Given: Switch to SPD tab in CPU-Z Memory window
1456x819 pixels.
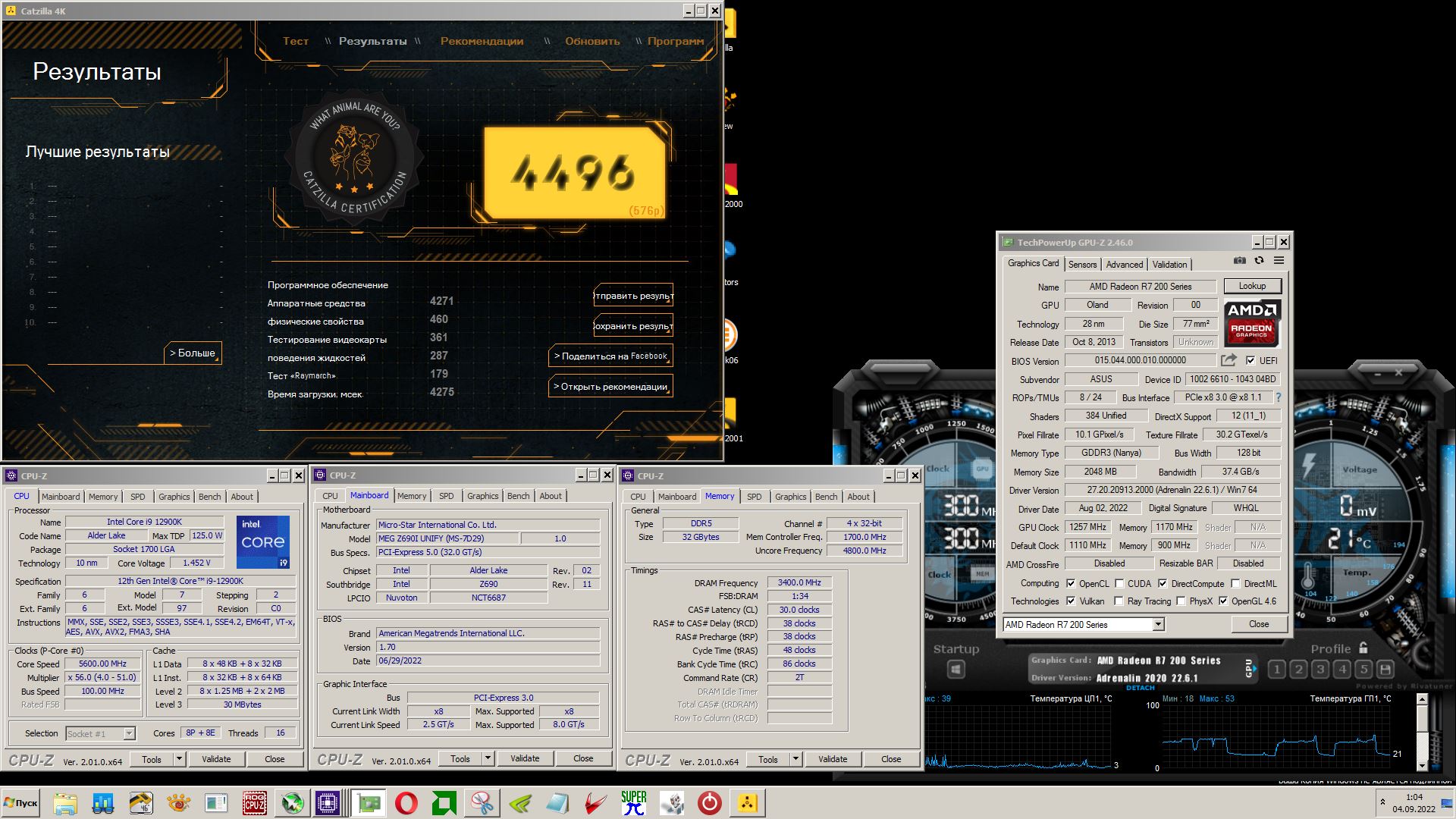Looking at the screenshot, I should tap(754, 497).
